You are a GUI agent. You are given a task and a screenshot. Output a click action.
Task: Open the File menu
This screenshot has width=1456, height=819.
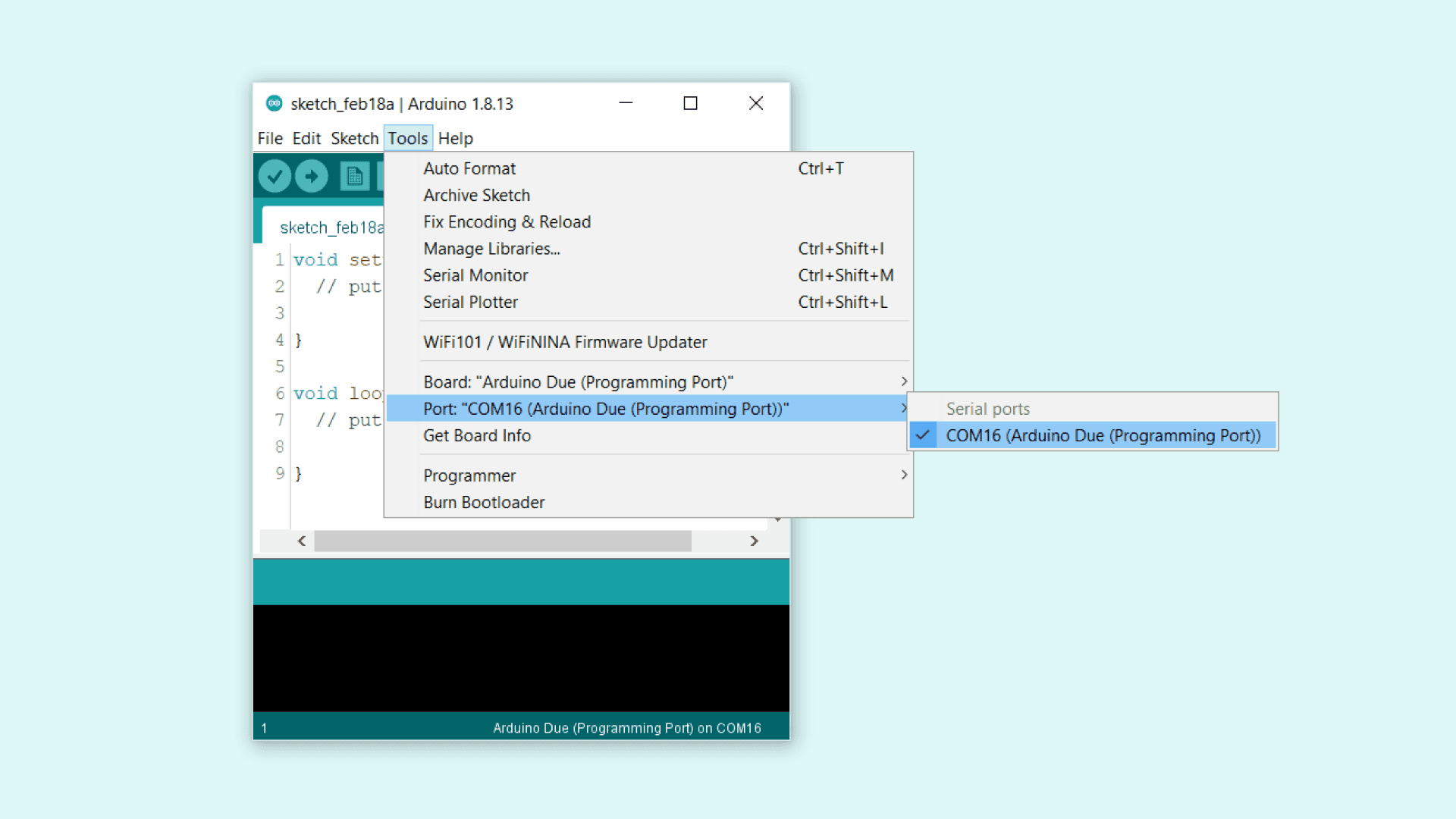[270, 139]
